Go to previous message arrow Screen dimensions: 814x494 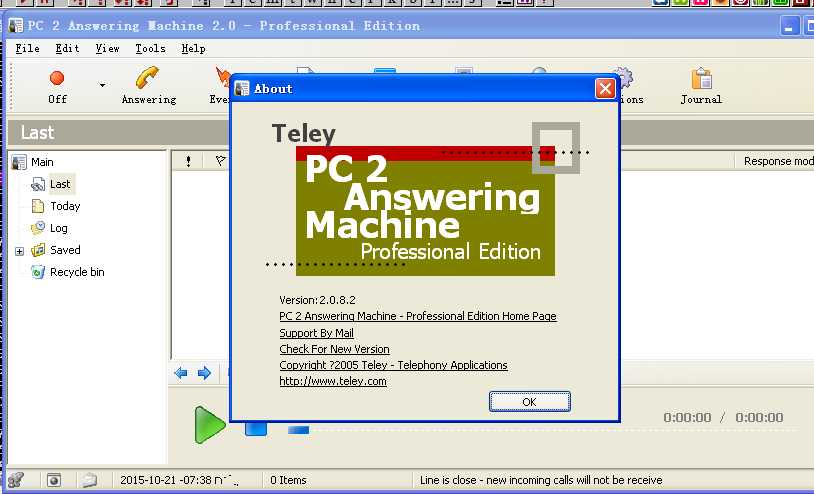pyautogui.click(x=181, y=373)
